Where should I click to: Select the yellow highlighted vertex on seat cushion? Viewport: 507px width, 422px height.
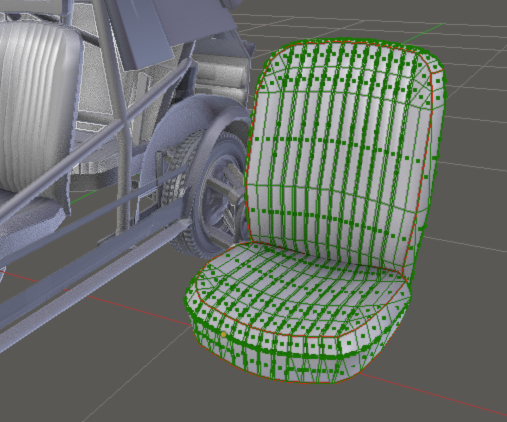pyautogui.click(x=224, y=334)
